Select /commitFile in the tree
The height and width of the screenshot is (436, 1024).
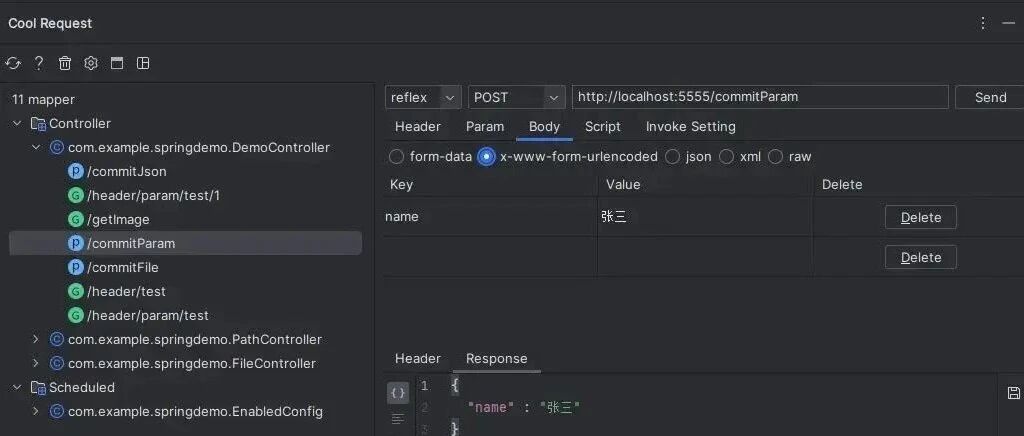[123, 268]
